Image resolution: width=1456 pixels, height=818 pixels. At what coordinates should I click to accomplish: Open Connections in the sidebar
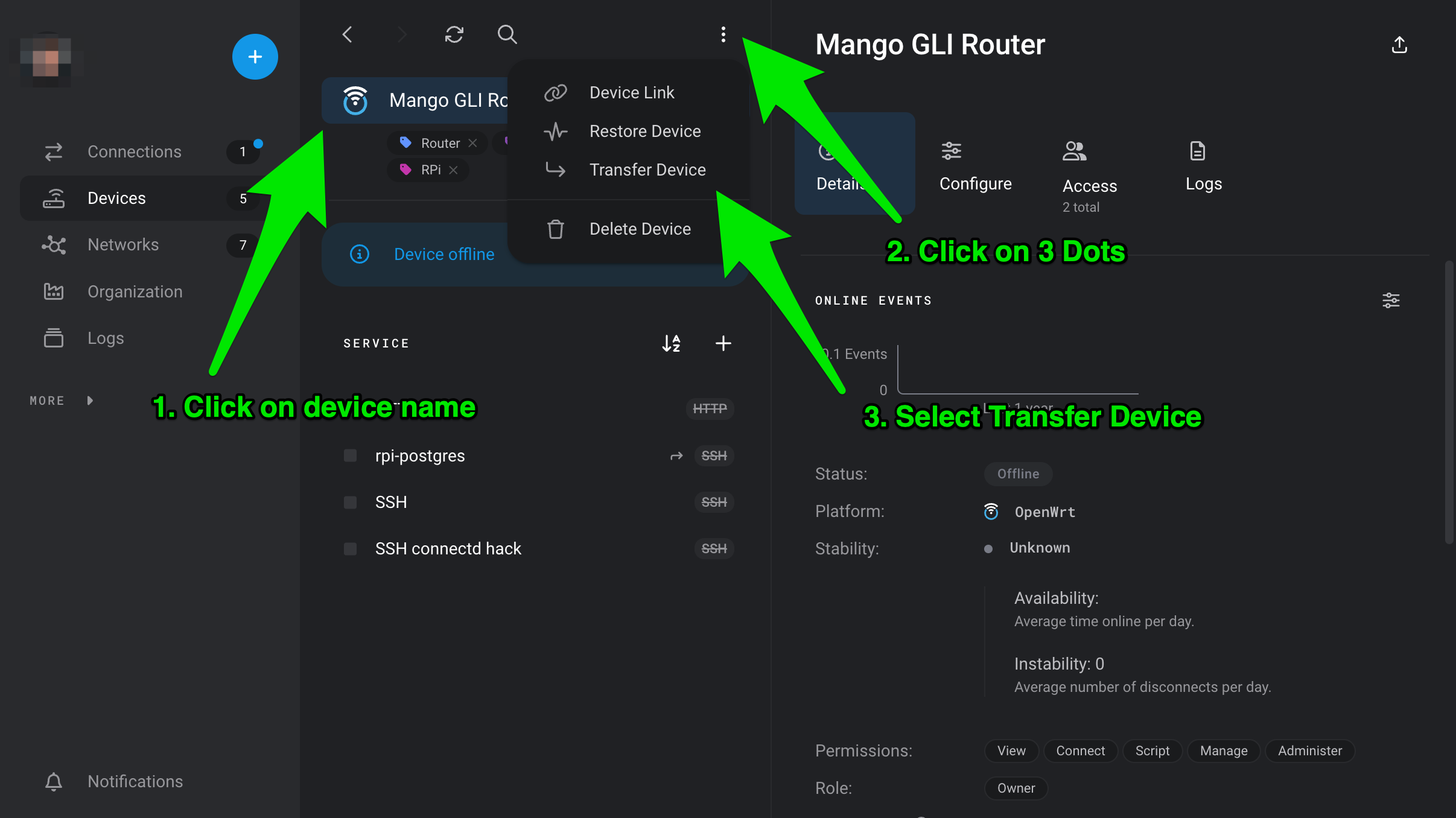point(145,151)
